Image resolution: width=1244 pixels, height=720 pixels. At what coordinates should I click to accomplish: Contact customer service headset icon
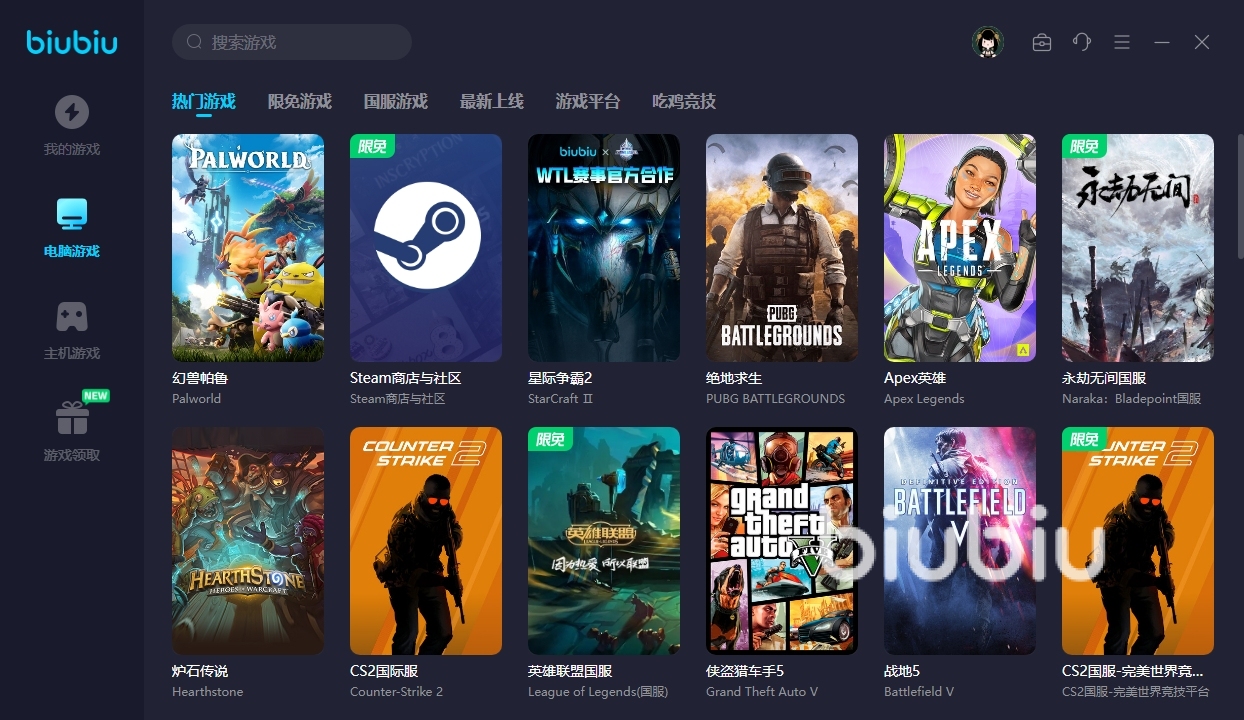(1082, 42)
